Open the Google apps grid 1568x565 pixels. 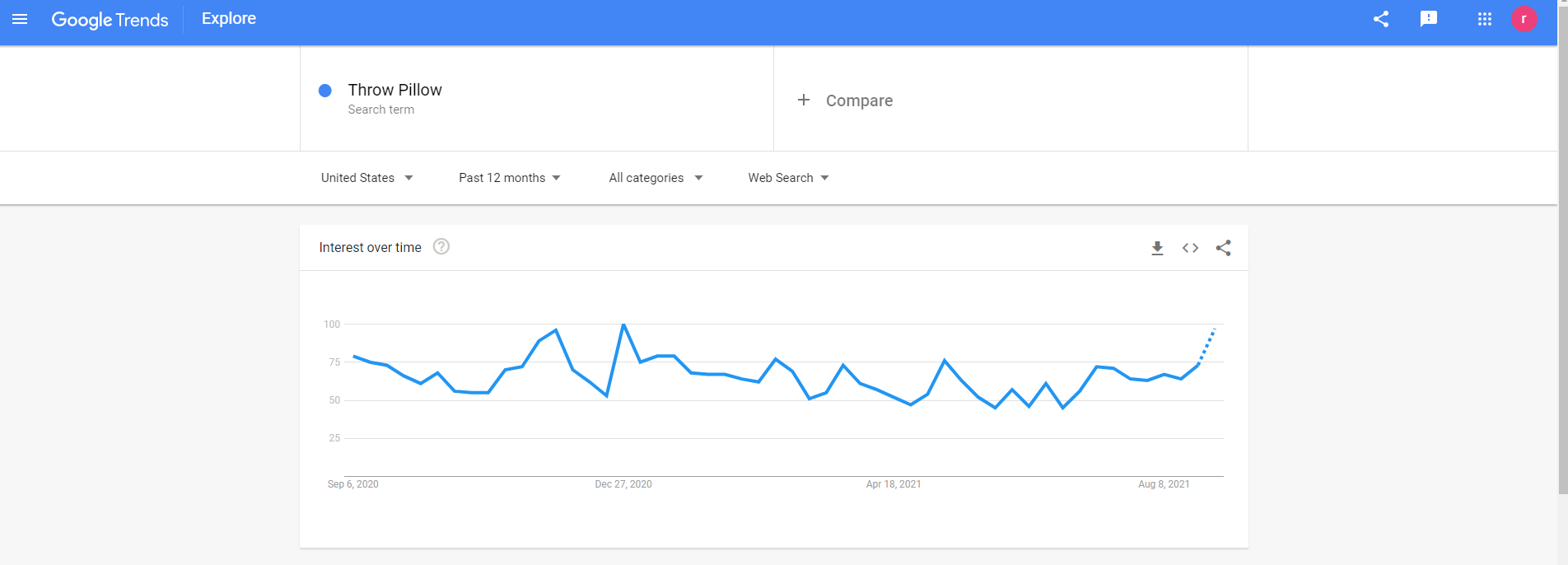(x=1485, y=19)
